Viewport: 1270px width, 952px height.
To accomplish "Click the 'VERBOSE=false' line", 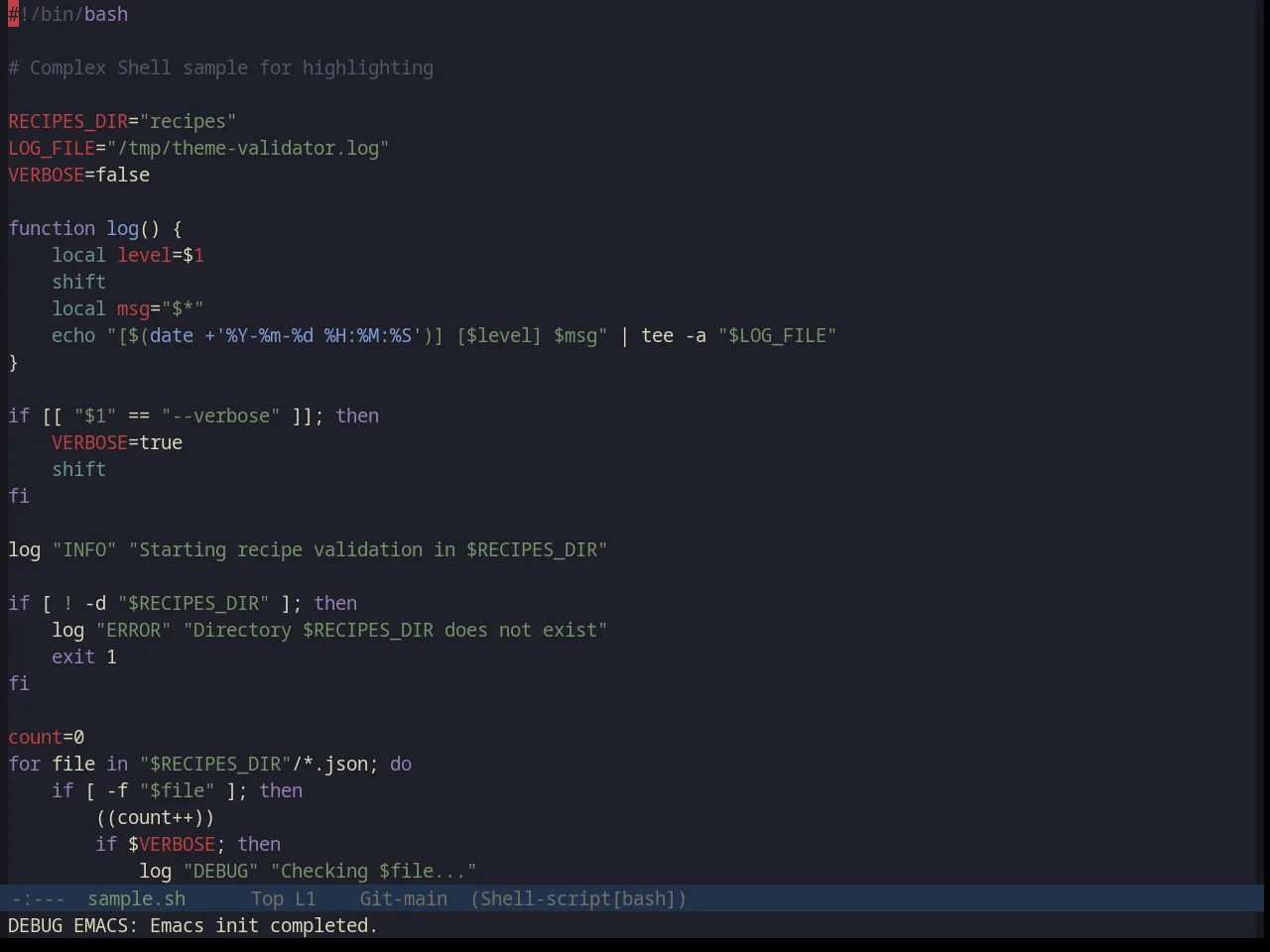I will (x=79, y=175).
